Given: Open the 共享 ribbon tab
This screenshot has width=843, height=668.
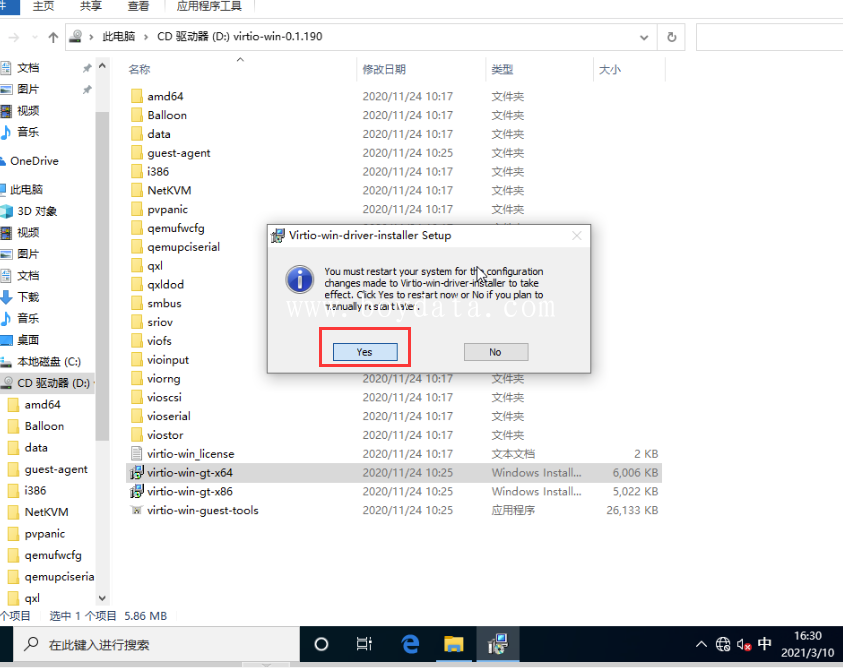Looking at the screenshot, I should pyautogui.click(x=91, y=6).
